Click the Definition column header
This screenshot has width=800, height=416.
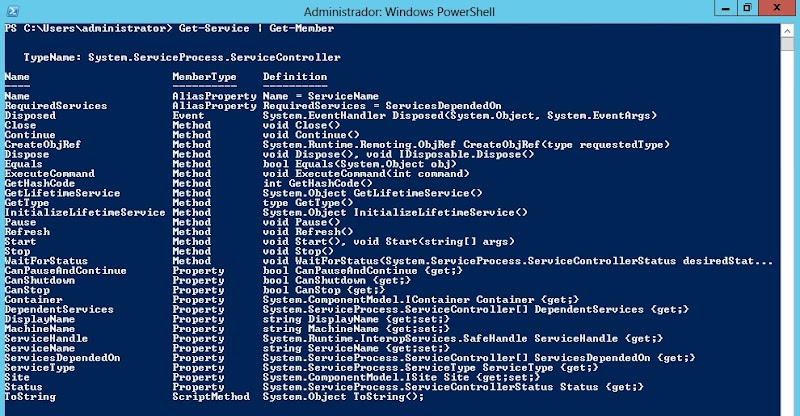[x=295, y=77]
